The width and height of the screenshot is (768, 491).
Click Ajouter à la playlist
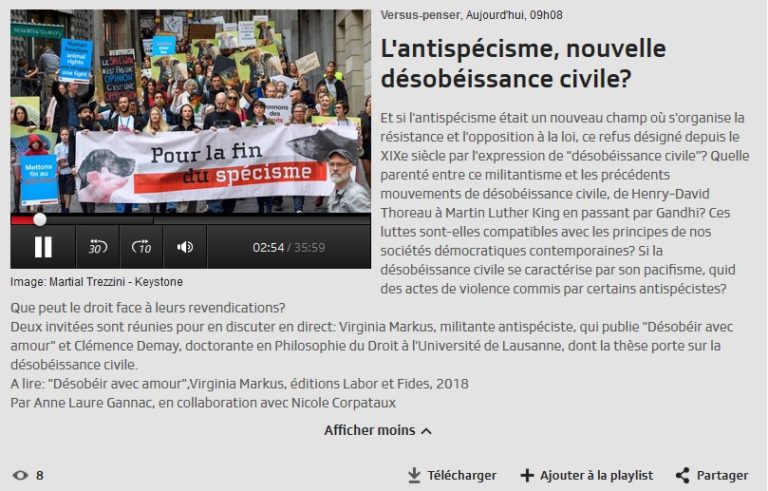pyautogui.click(x=596, y=475)
